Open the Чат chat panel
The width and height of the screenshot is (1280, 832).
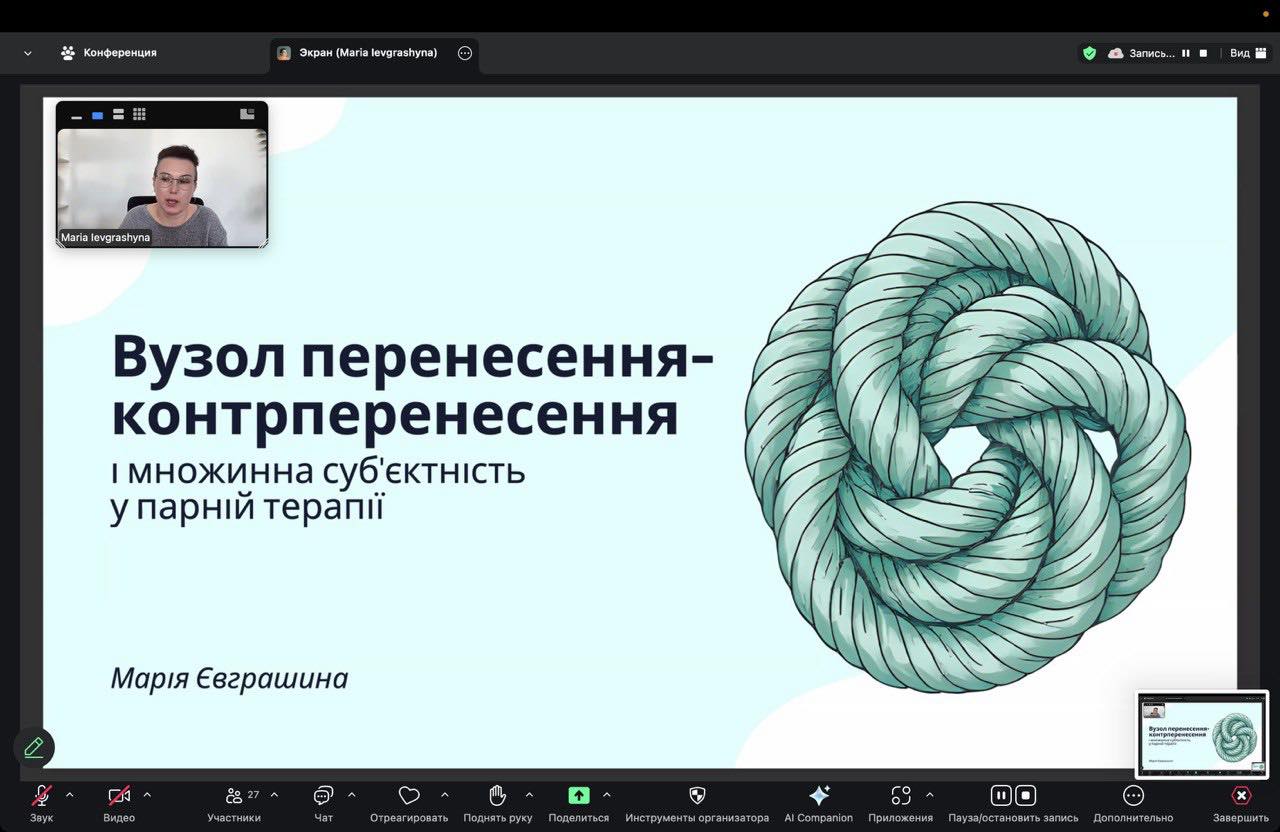323,796
